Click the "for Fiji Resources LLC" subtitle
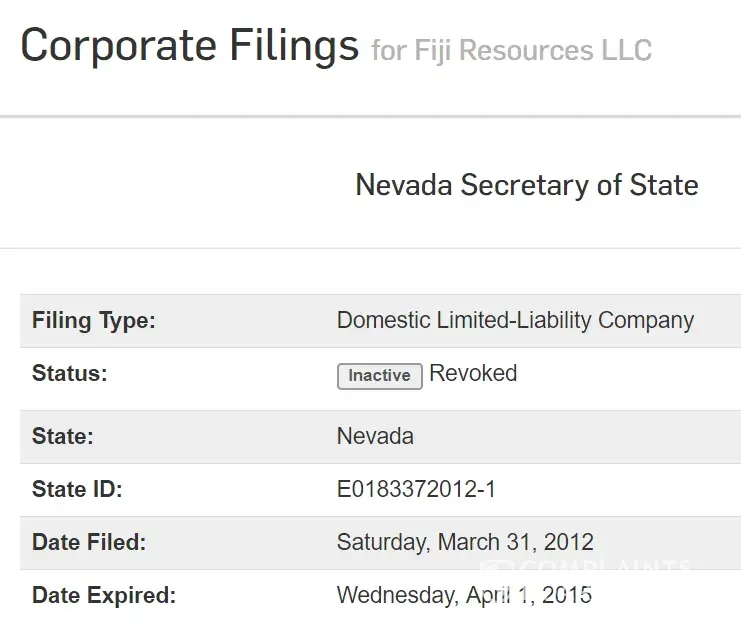This screenshot has height=623, width=741. [x=511, y=49]
